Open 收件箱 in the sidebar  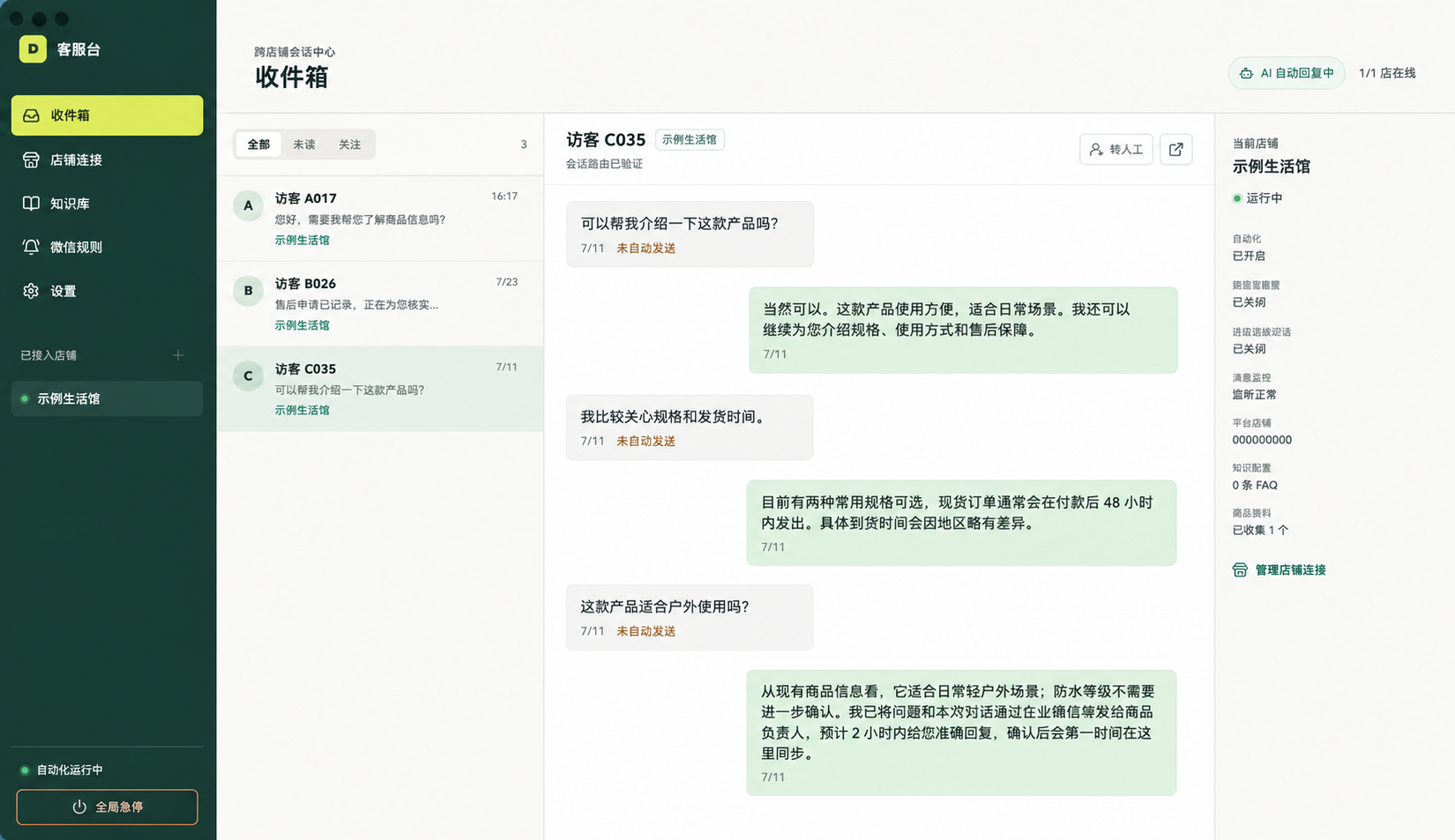tap(107, 115)
